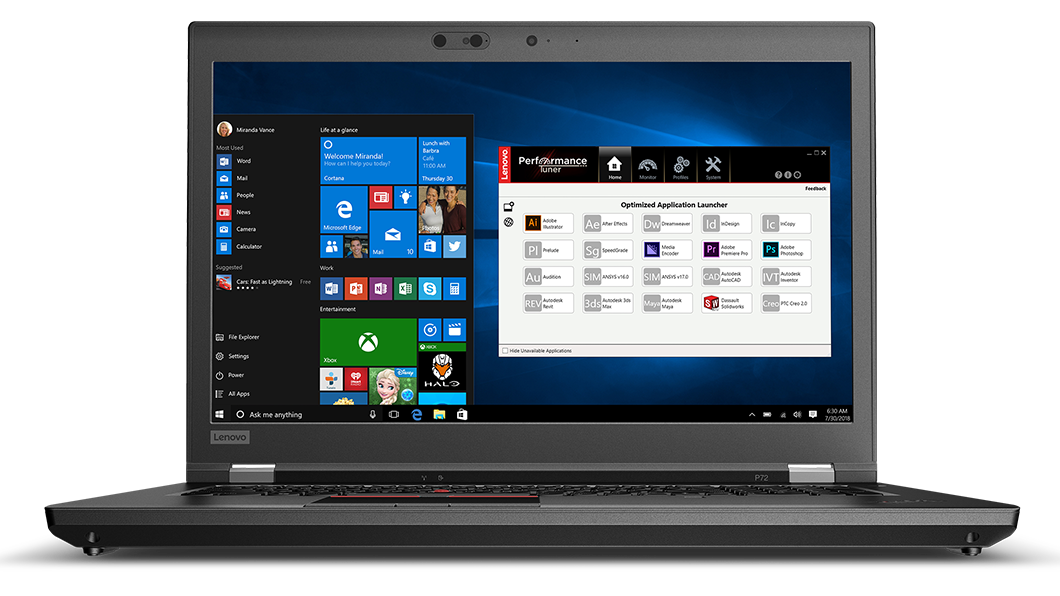The image size is (1060, 596).
Task: Switch to the Monitor tab
Action: [647, 166]
